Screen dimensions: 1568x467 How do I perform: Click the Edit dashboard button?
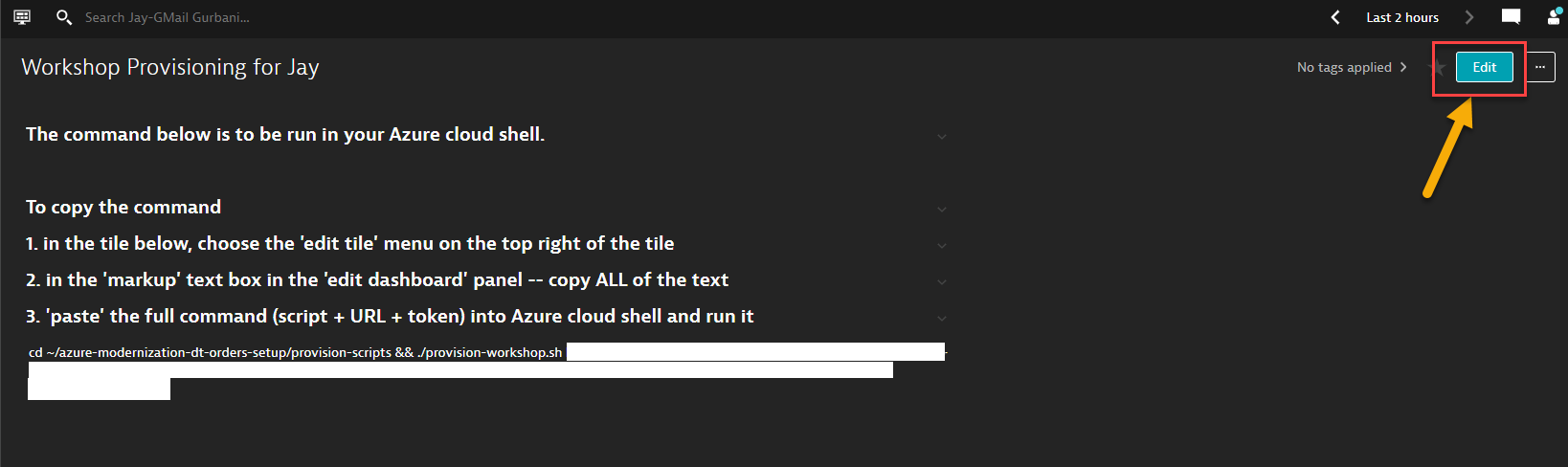1484,67
